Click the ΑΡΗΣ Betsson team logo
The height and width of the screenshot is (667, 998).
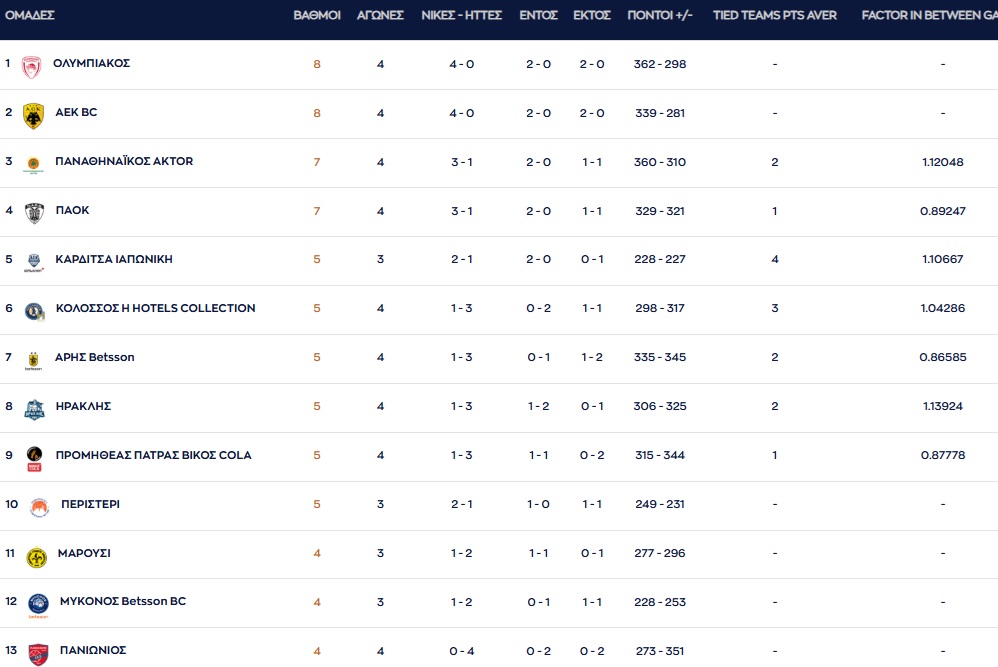coord(34,360)
